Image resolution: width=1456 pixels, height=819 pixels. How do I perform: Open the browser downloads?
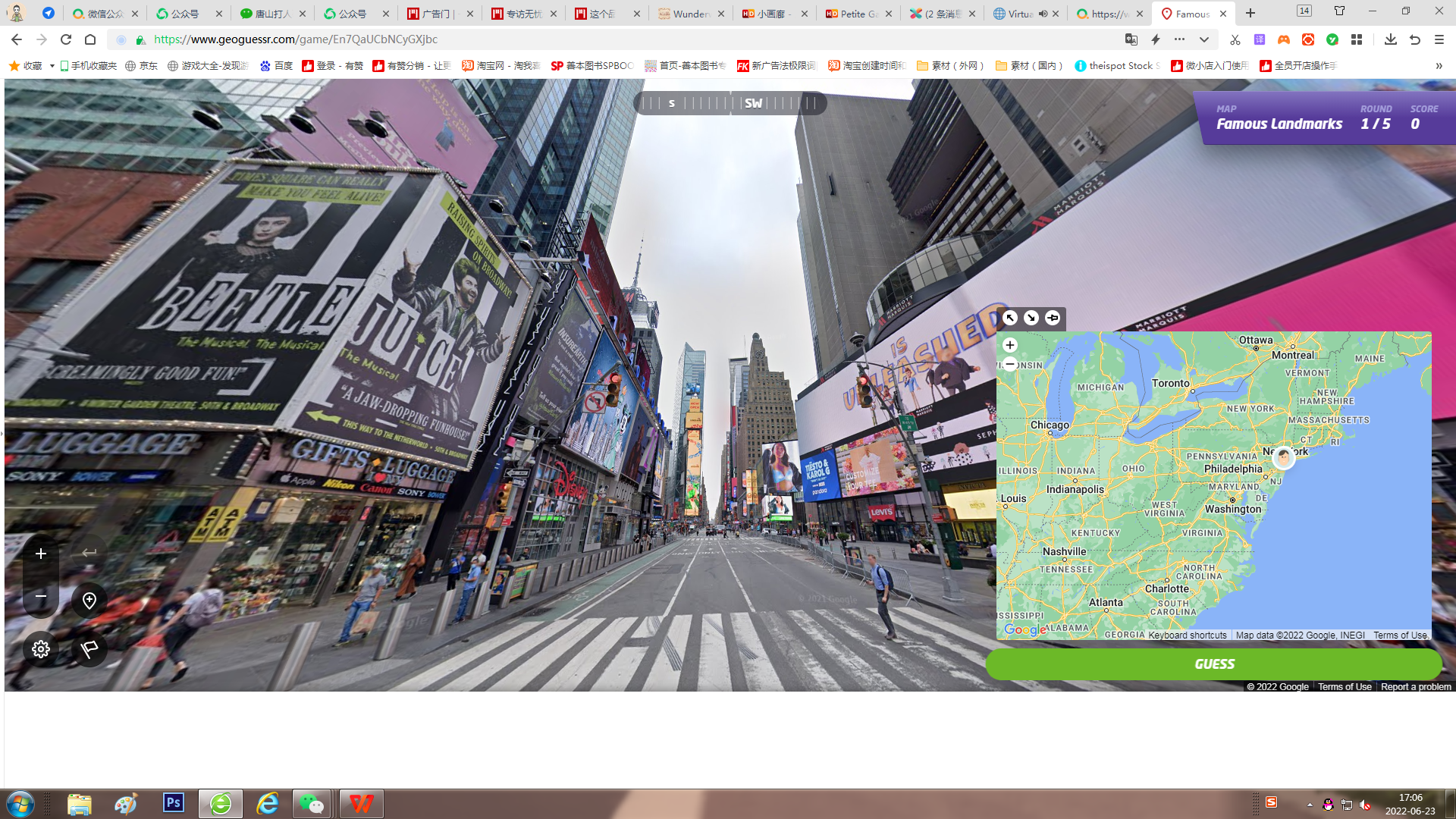[1391, 39]
